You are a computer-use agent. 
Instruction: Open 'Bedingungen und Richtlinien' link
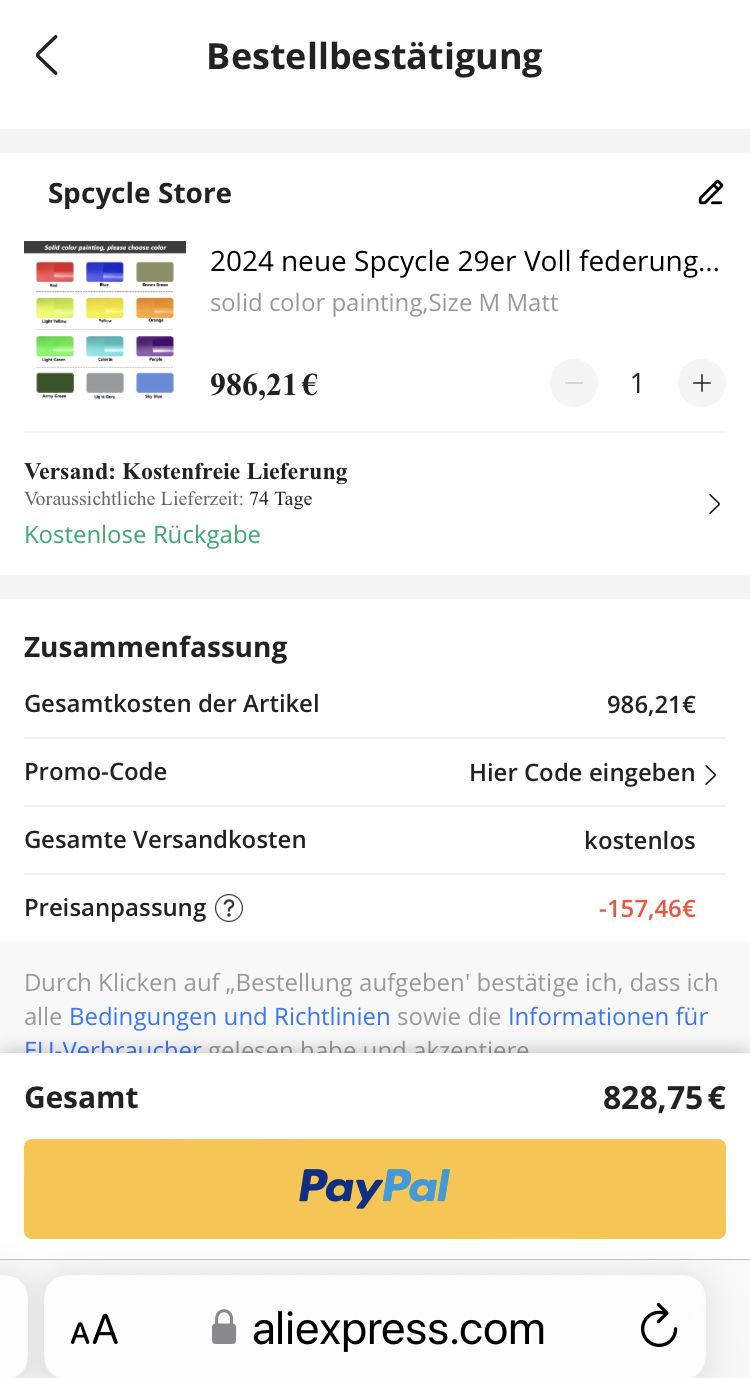[229, 1017]
